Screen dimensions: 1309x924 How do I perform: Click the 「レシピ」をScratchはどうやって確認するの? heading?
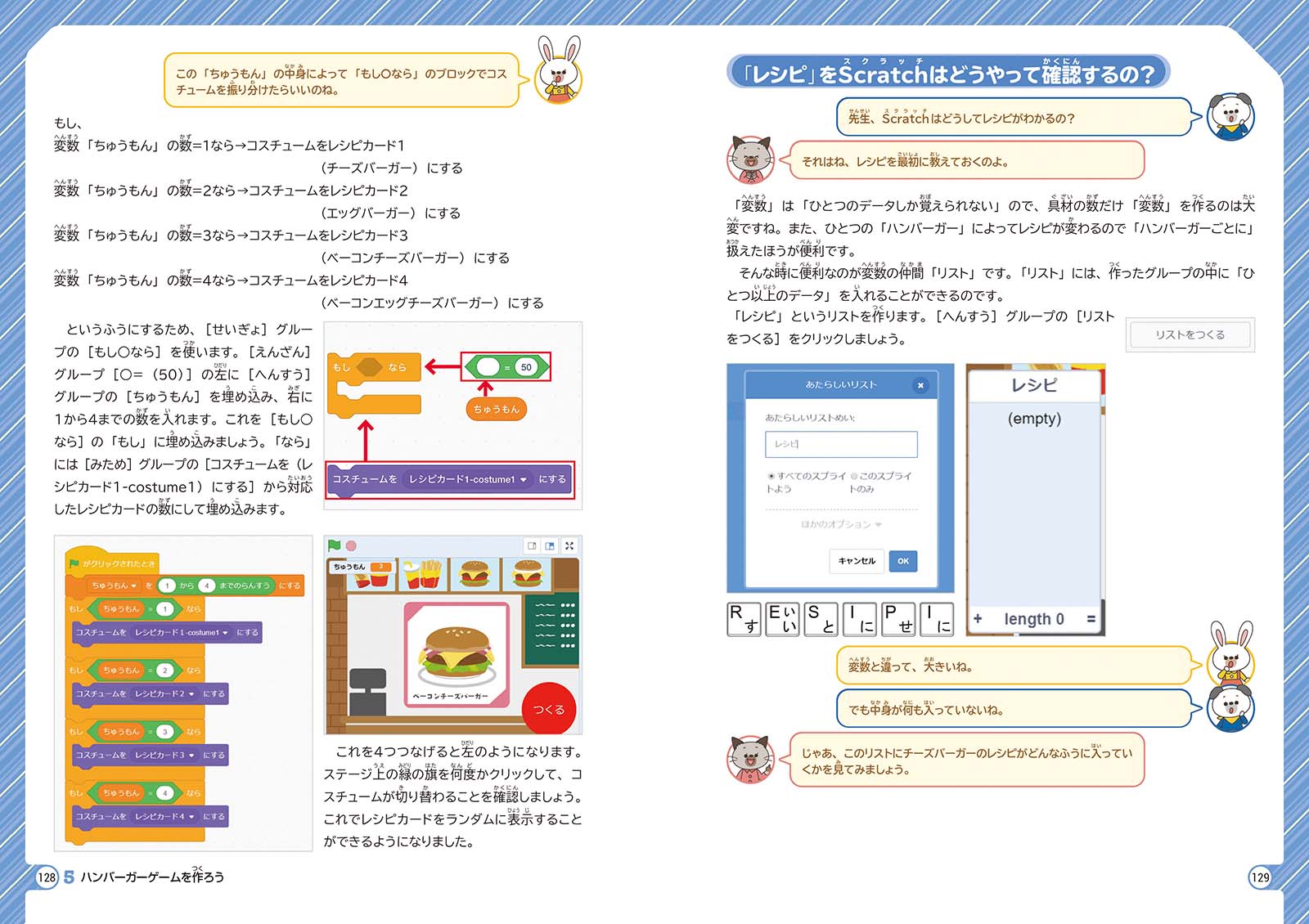point(949,73)
